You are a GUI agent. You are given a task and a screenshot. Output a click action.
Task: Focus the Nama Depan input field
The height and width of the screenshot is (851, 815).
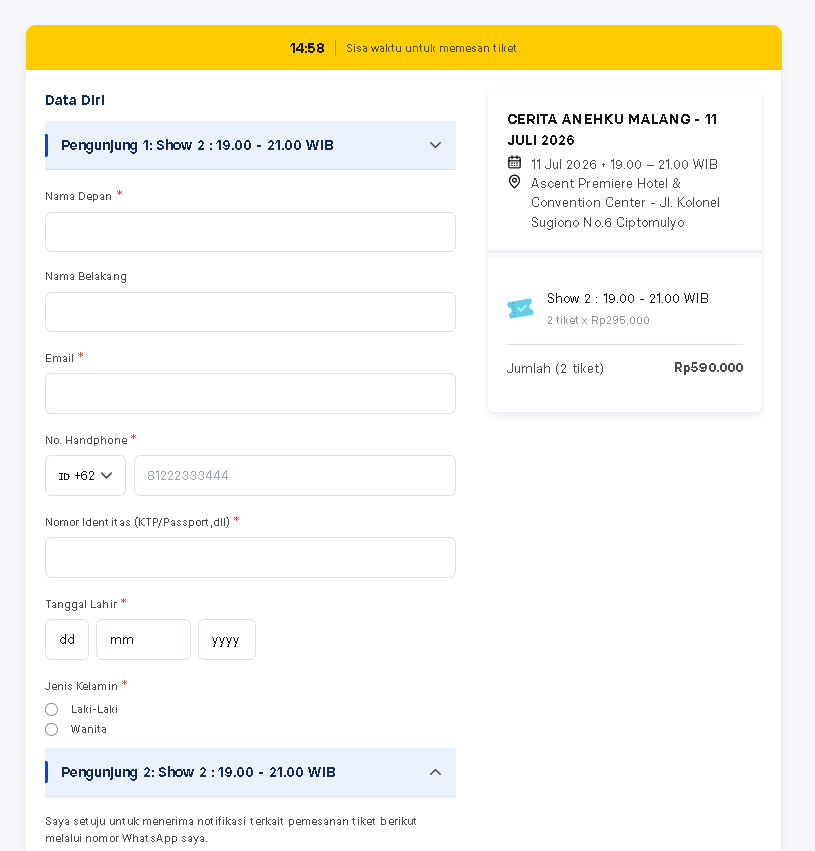pyautogui.click(x=250, y=232)
